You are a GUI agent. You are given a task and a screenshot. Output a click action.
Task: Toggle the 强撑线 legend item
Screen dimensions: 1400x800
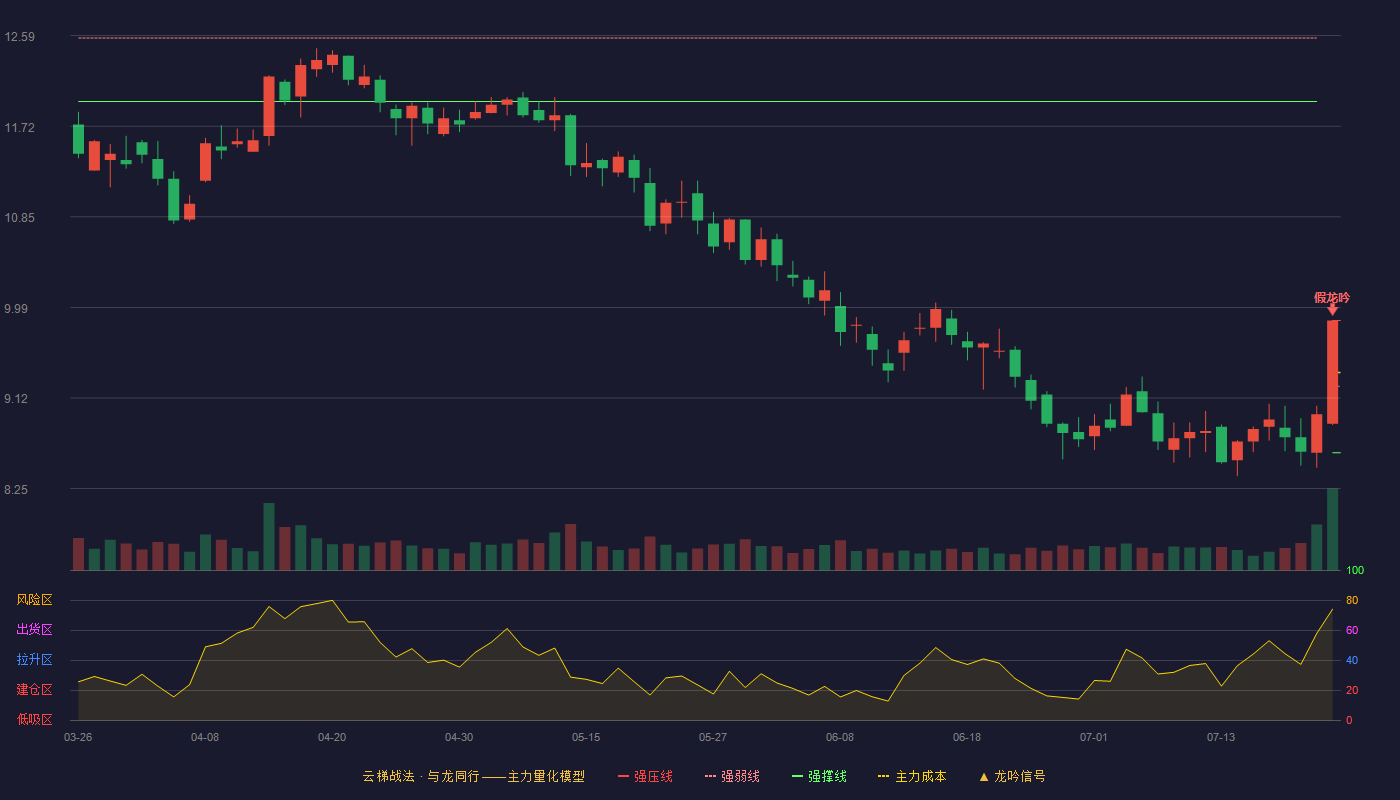click(819, 776)
